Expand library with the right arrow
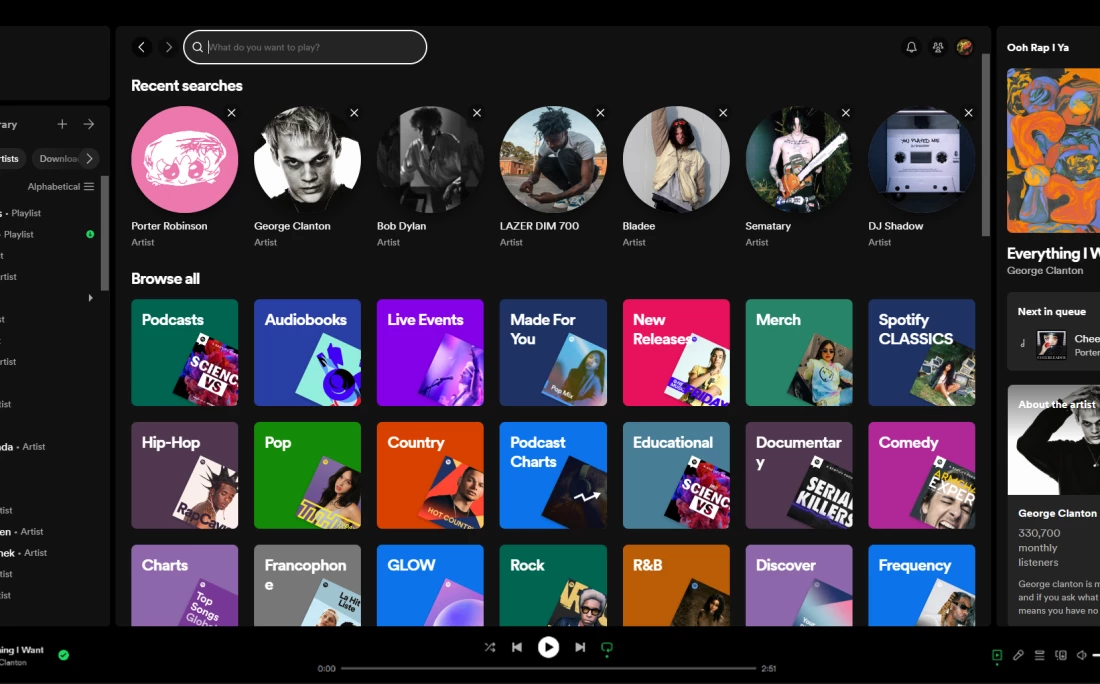This screenshot has width=1100, height=684. tap(89, 124)
